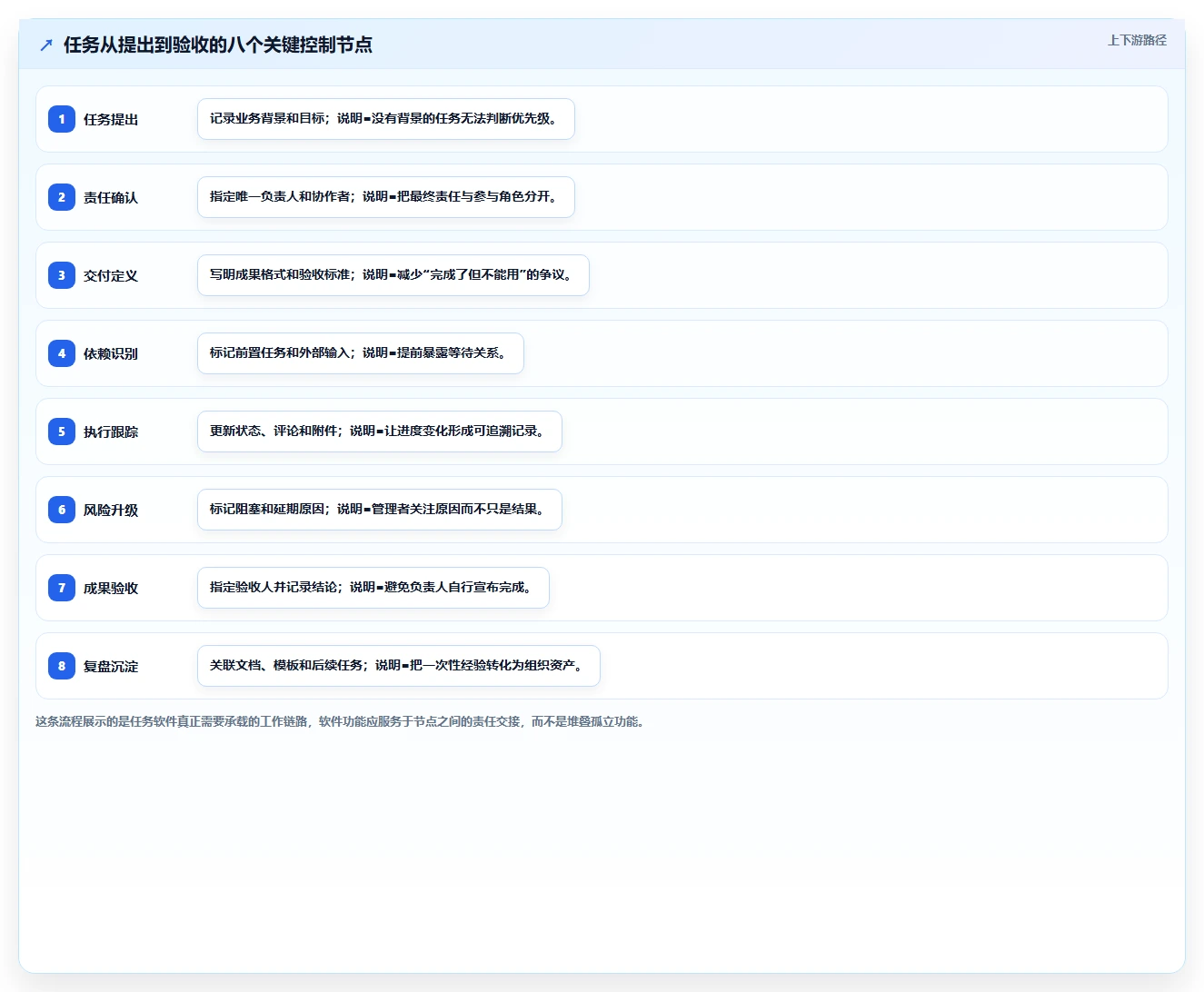1204x992 pixels.
Task: Click the 标记前置任务和外部输入 description box
Action: (x=361, y=353)
